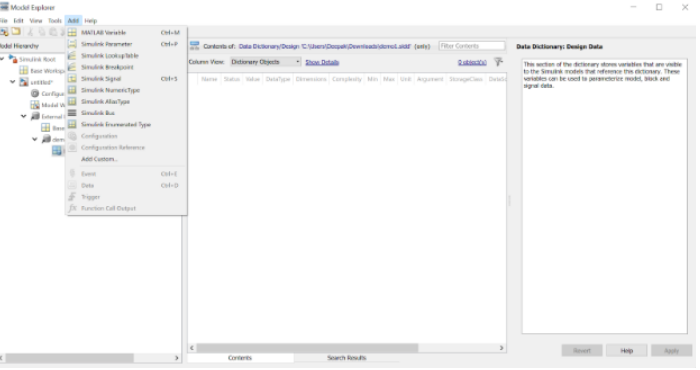Click the Simulink Enumerated Type icon

click(x=72, y=125)
